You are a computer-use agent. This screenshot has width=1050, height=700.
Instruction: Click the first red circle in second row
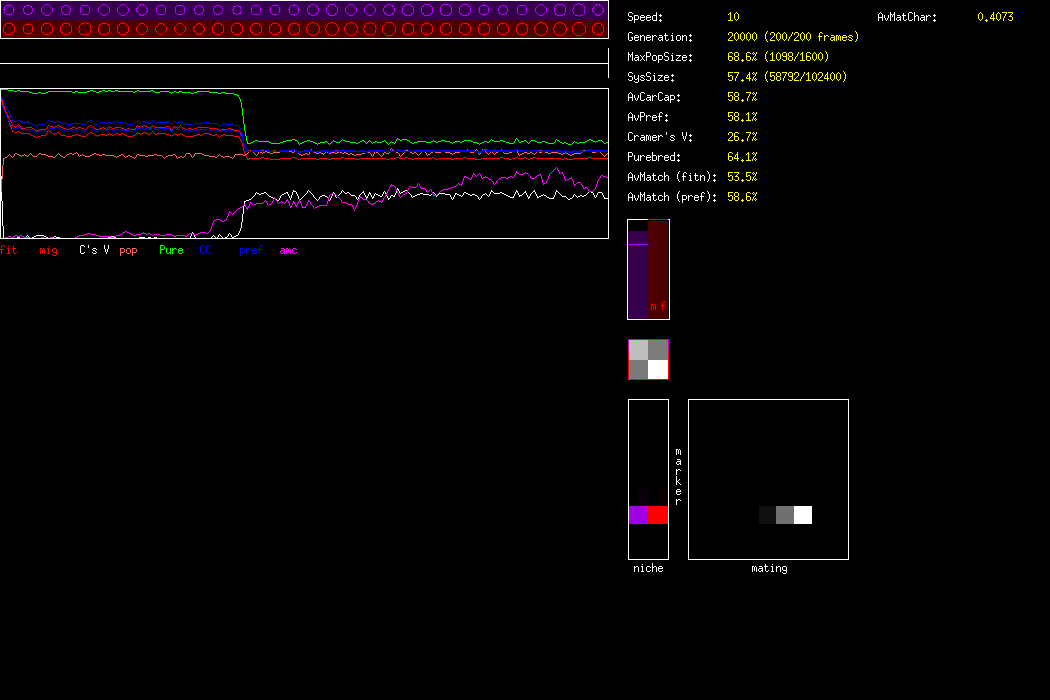click(9, 28)
